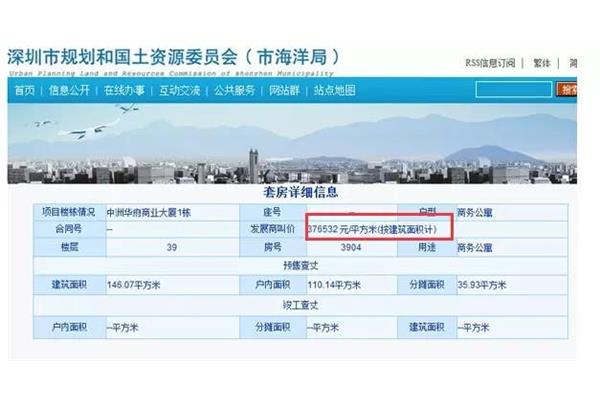Image resolution: width=600 pixels, height=400 pixels.
Task: Click the 用途 label cell
Action: (x=427, y=247)
